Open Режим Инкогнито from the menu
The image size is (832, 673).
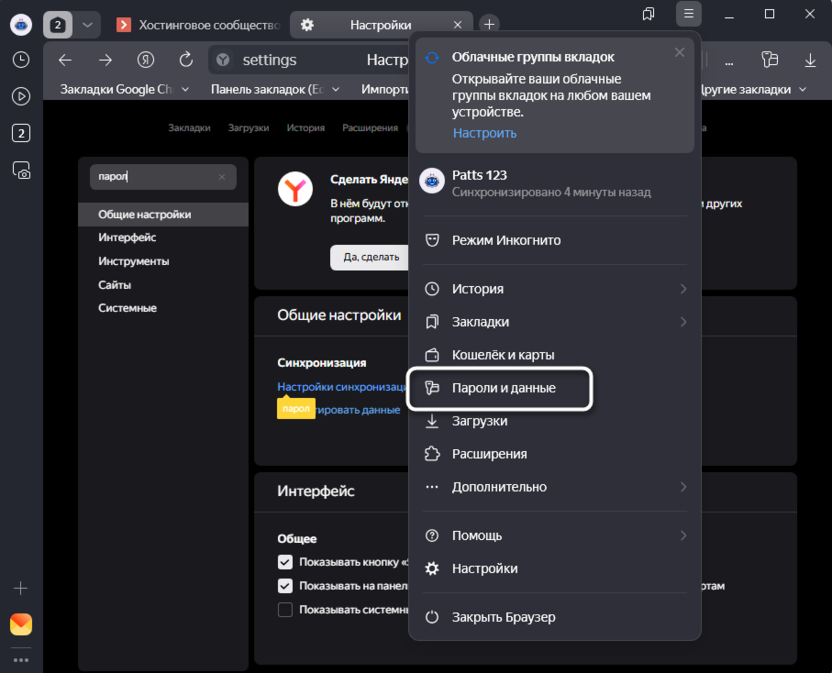point(505,240)
